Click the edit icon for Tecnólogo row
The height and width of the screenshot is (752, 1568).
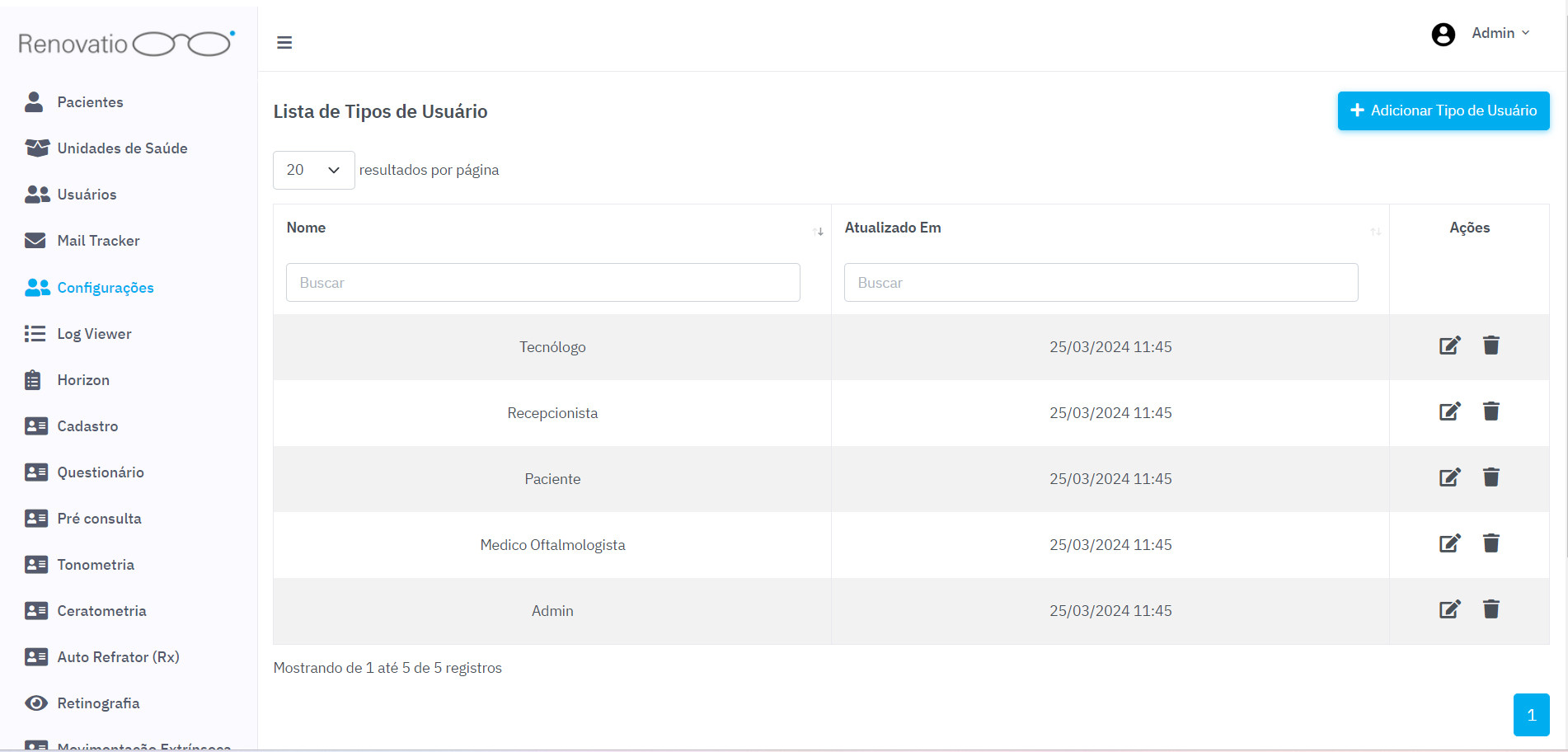1449,345
